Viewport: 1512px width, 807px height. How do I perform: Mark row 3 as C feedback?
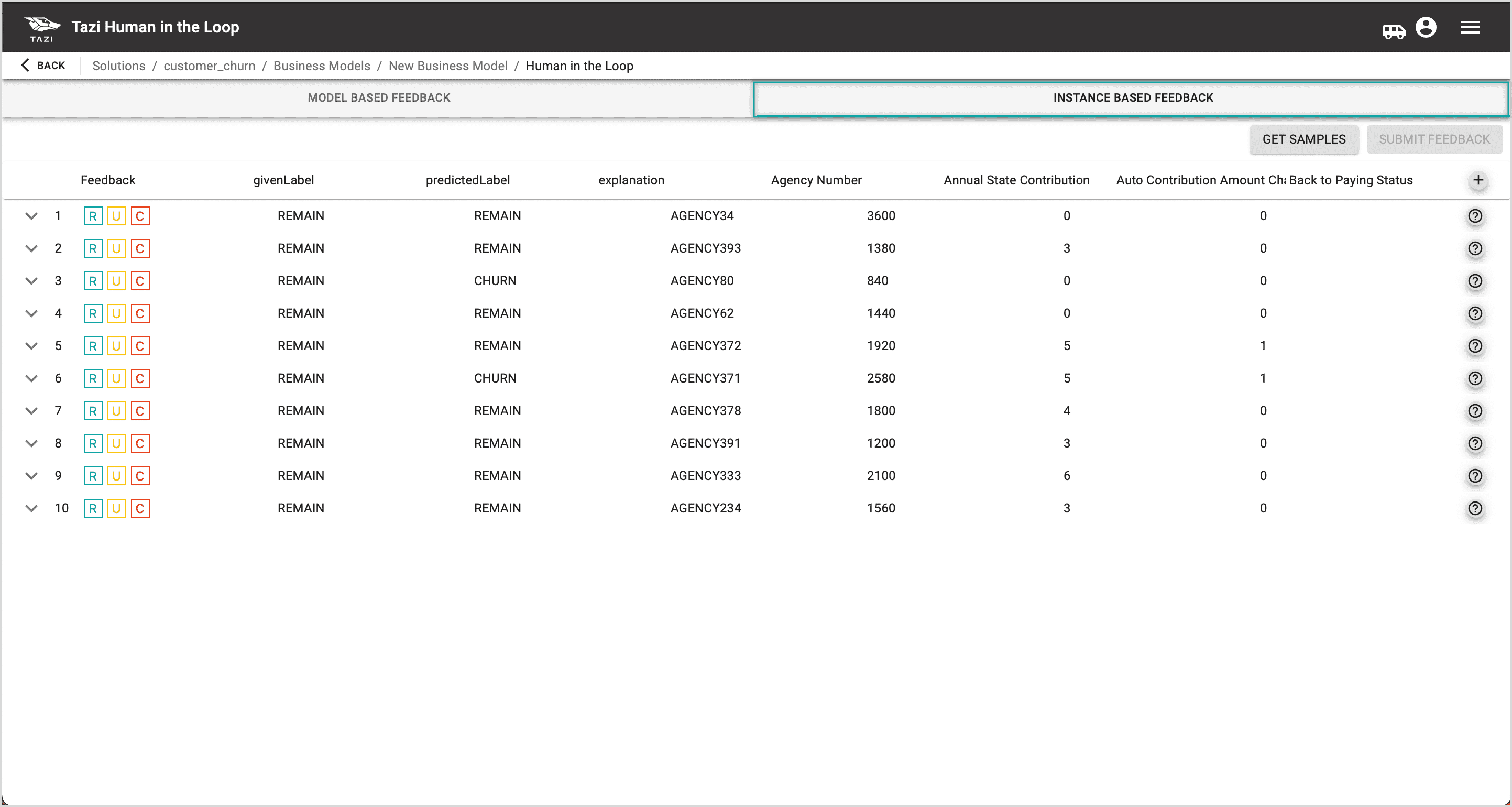click(140, 281)
